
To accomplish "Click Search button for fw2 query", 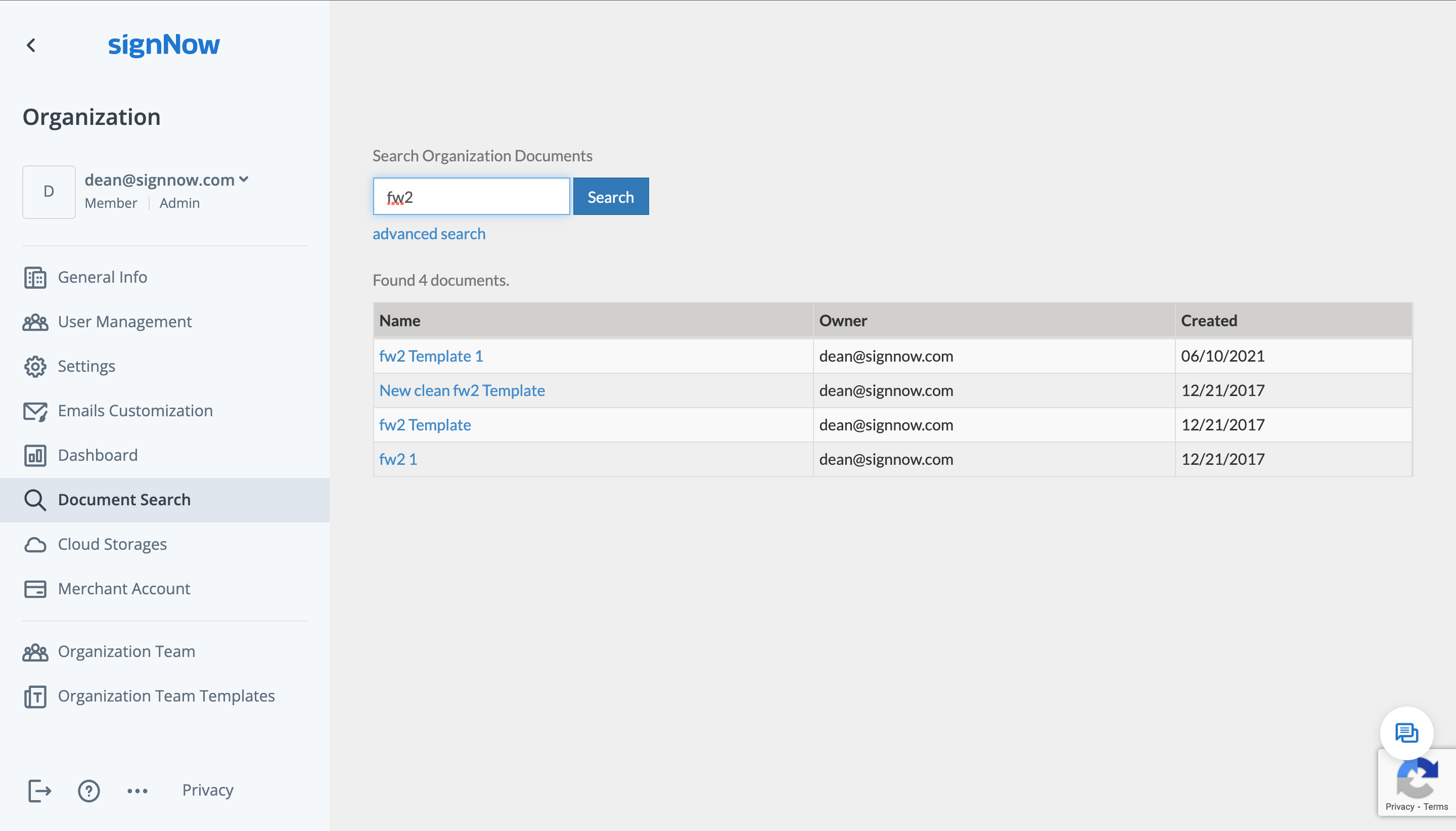I will click(x=611, y=196).
